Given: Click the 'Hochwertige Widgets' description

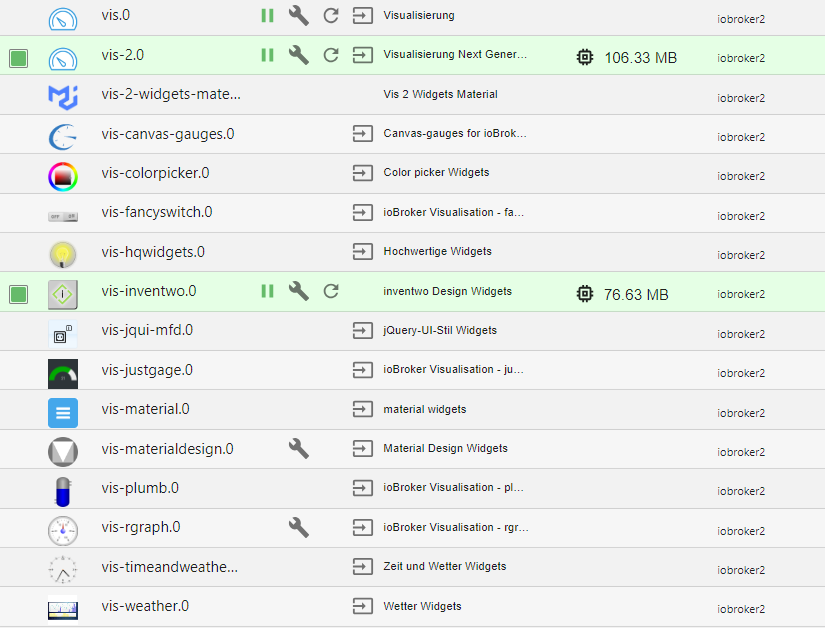Looking at the screenshot, I should (437, 251).
